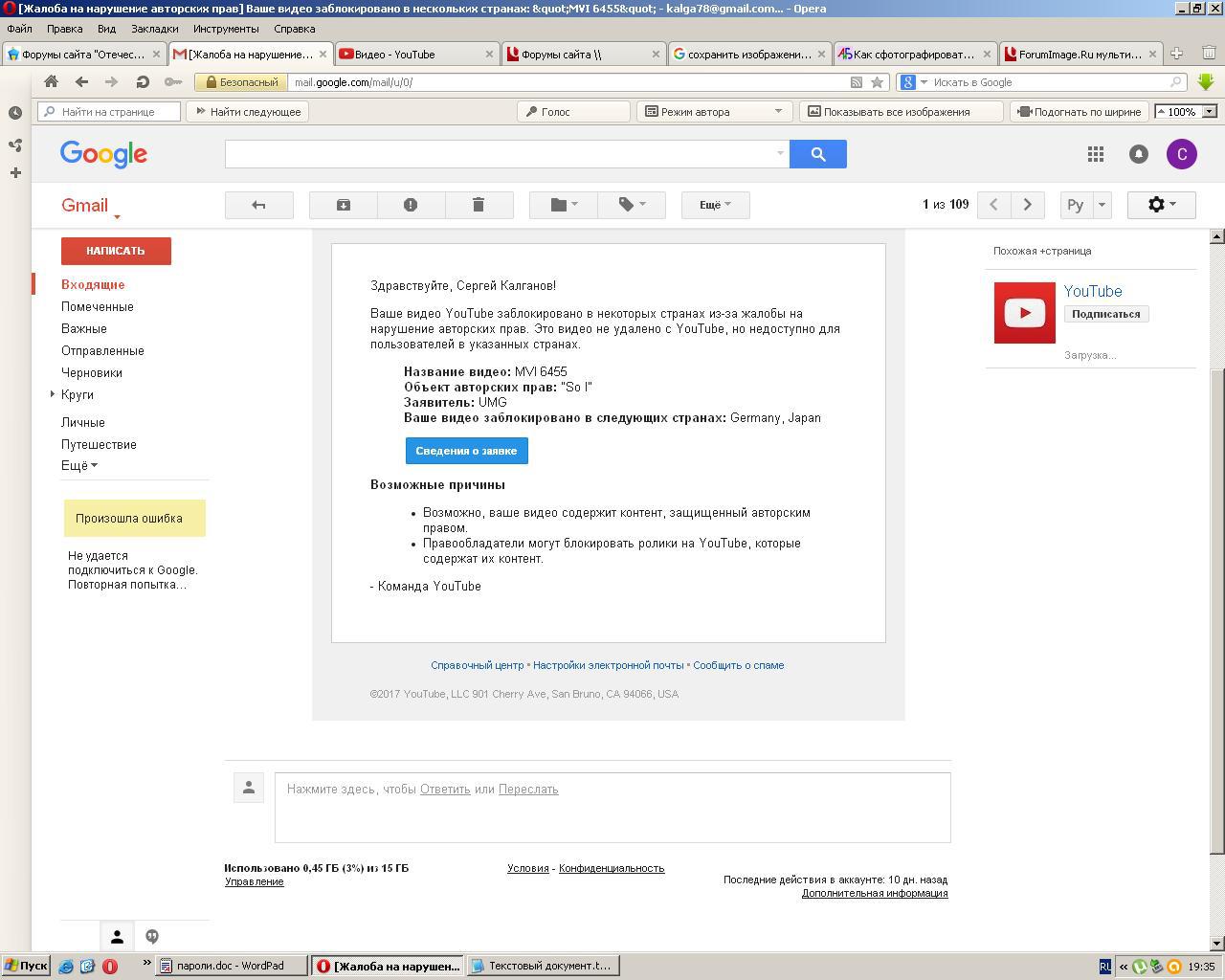This screenshot has width=1225, height=980.
Task: Open the next message with the right chevron
Action: [x=1028, y=205]
